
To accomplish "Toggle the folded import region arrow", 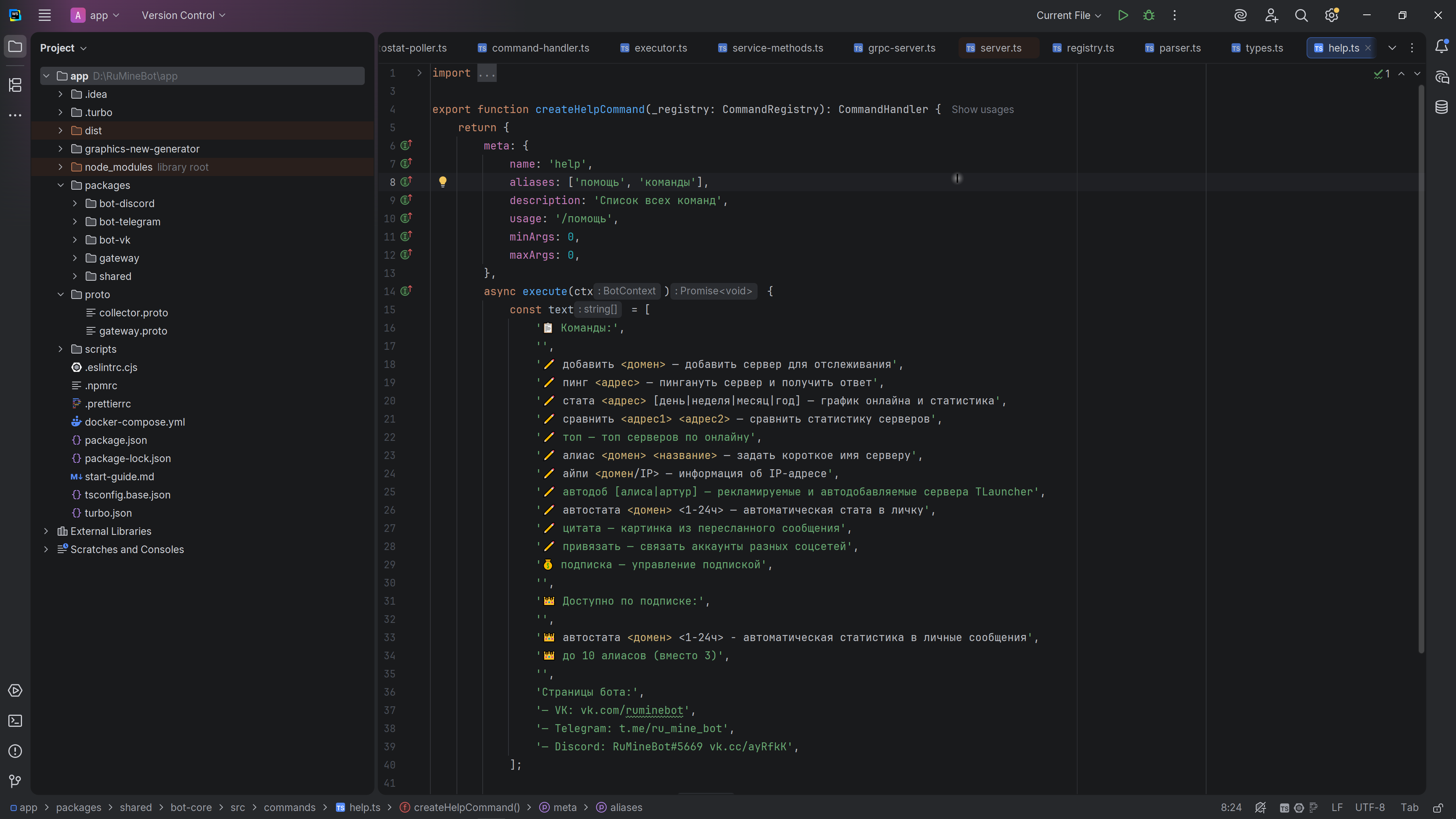I will pos(419,73).
